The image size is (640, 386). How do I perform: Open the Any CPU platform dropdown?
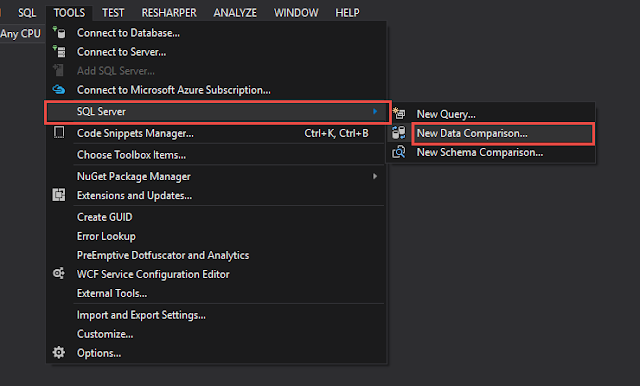[x=21, y=33]
